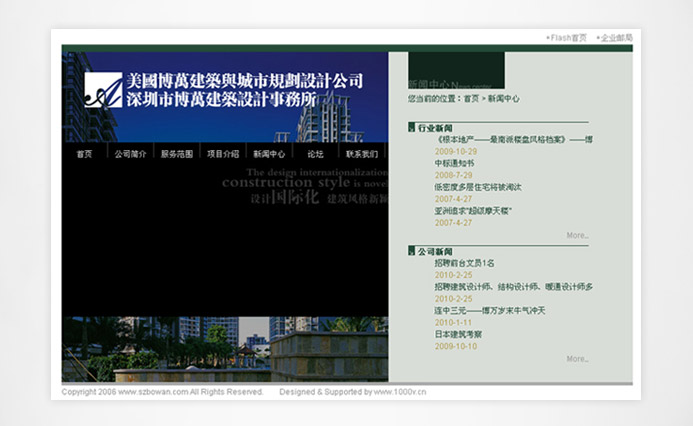Open the 企业邮局 link at top right
This screenshot has height=426, width=693.
[x=615, y=37]
